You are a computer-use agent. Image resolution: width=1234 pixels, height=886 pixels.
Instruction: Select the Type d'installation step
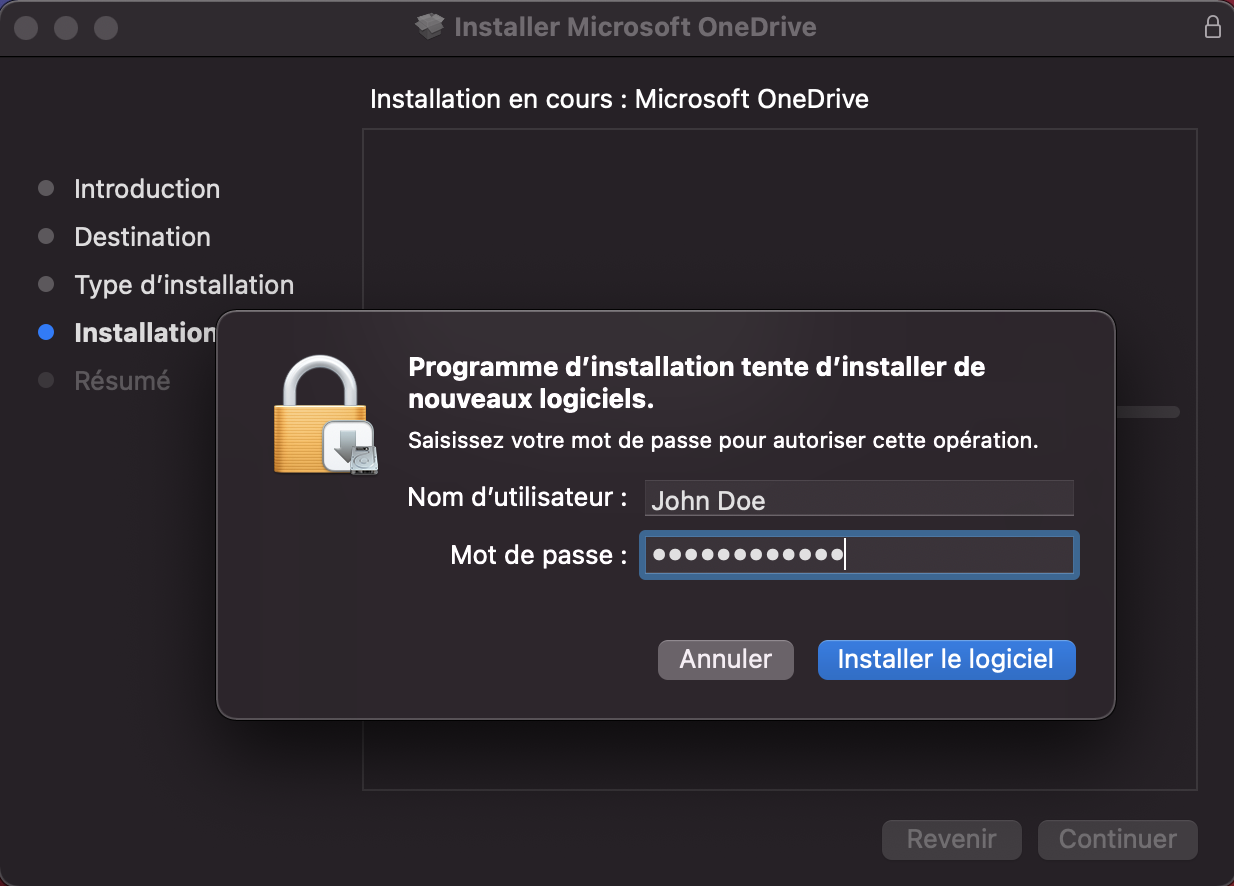click(x=183, y=285)
